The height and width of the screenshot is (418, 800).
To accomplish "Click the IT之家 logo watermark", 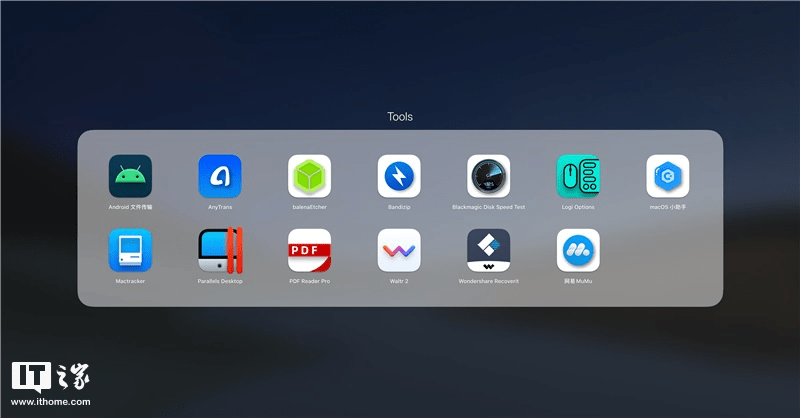I will point(51,377).
